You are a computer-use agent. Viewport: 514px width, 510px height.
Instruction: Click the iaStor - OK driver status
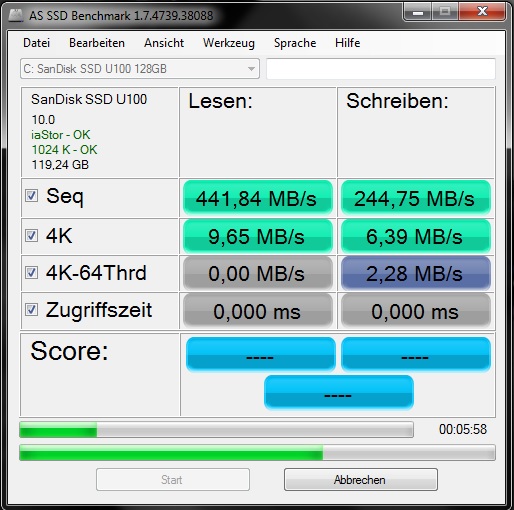pyautogui.click(x=61, y=135)
